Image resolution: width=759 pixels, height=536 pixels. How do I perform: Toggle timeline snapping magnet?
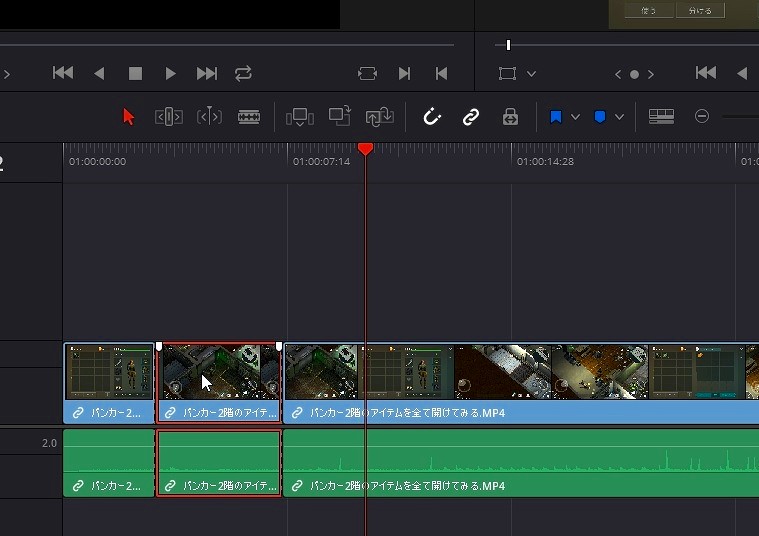tap(432, 117)
